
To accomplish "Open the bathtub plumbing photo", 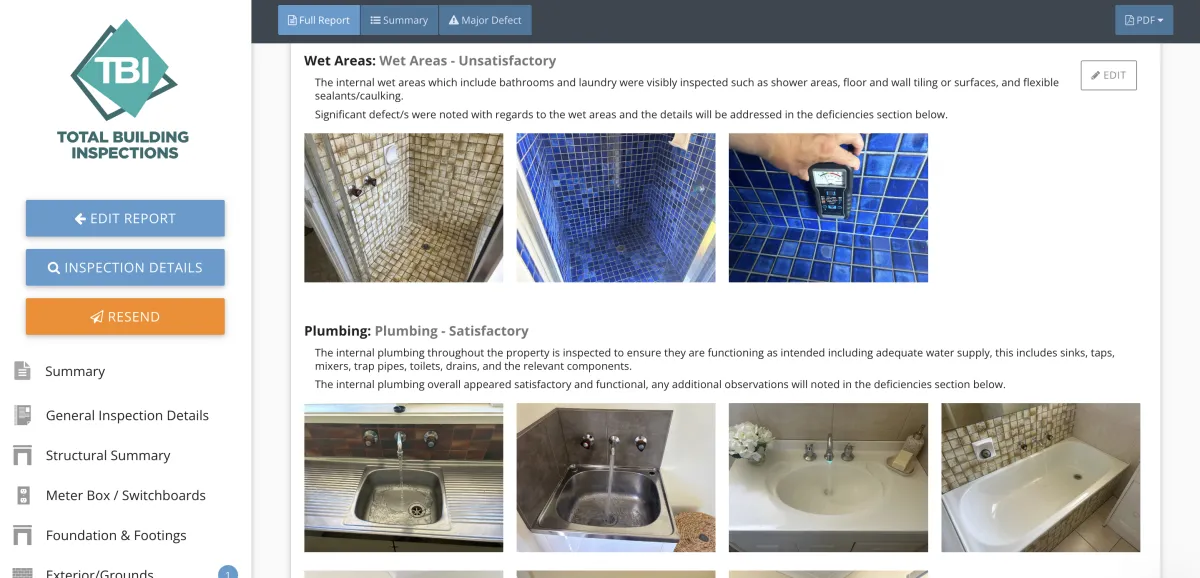I will [1040, 478].
